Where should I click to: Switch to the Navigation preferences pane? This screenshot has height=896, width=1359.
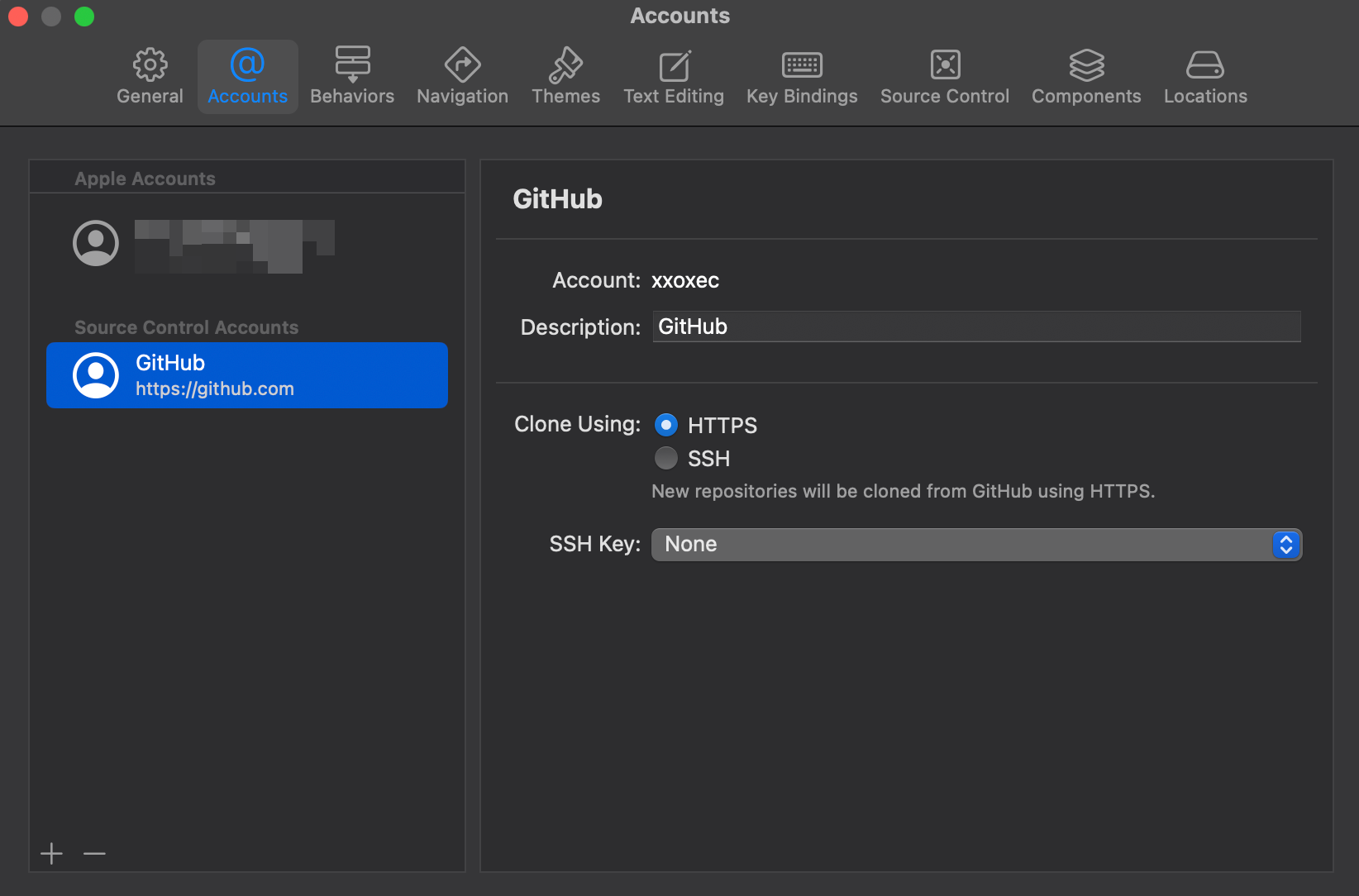pyautogui.click(x=462, y=77)
